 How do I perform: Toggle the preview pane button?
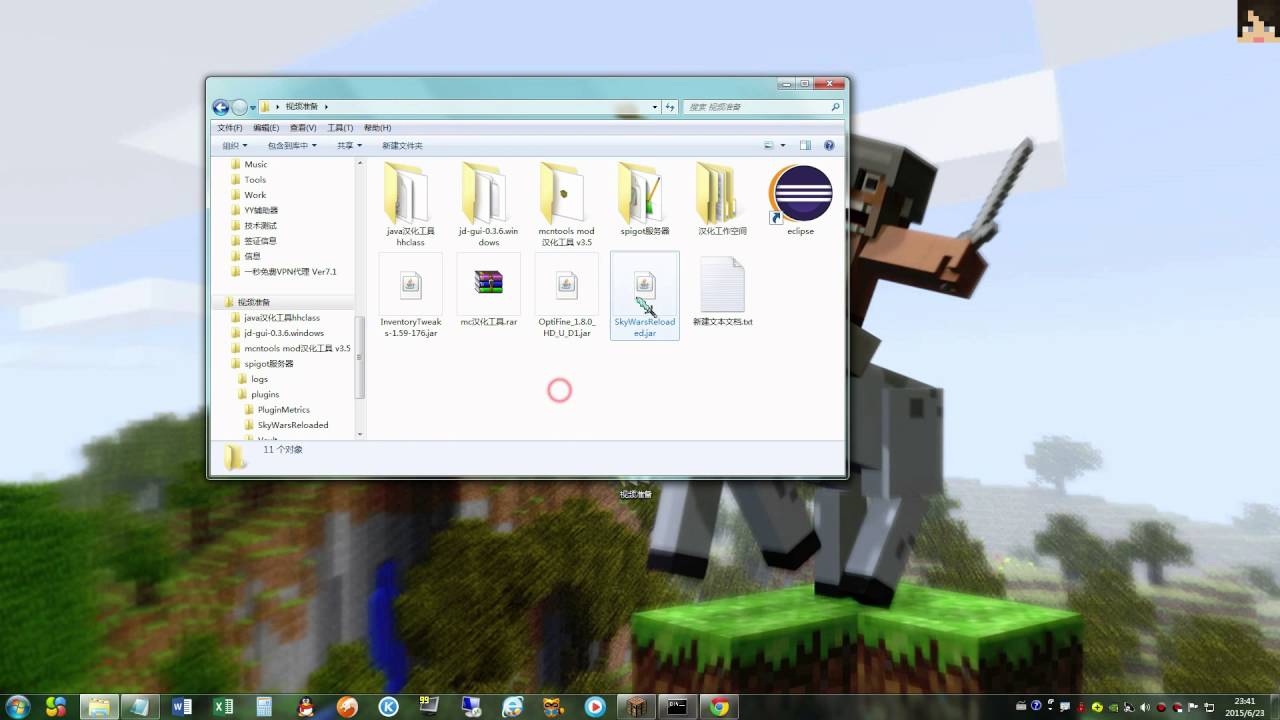pyautogui.click(x=805, y=145)
